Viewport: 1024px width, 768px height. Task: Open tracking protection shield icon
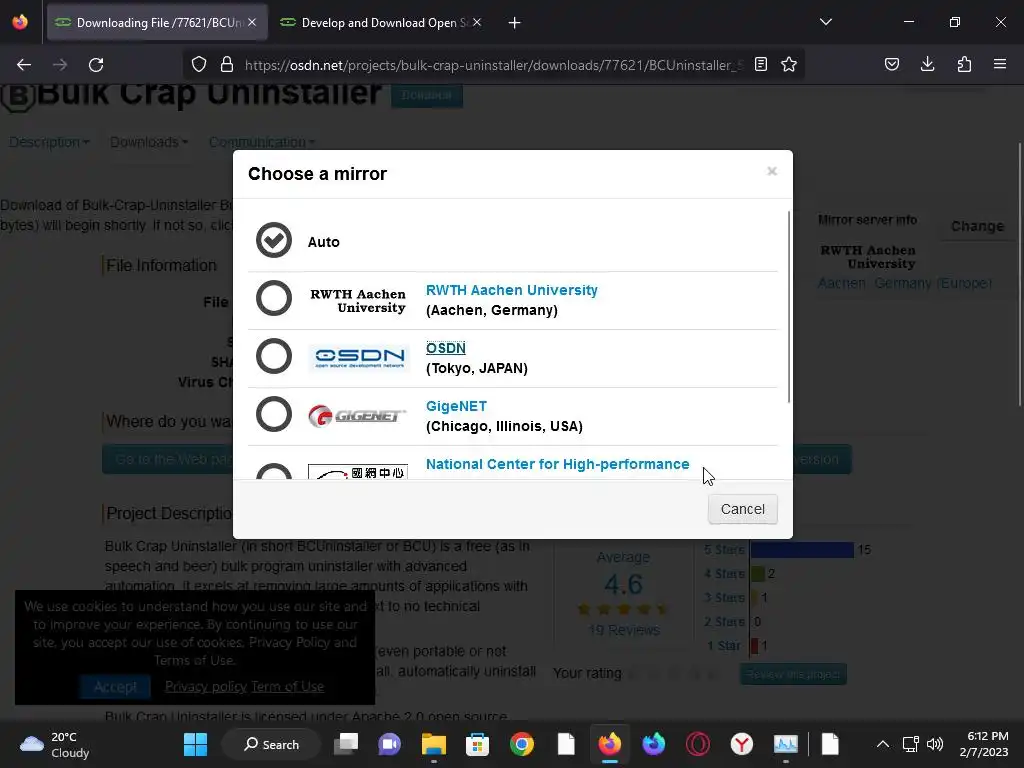[x=199, y=65]
